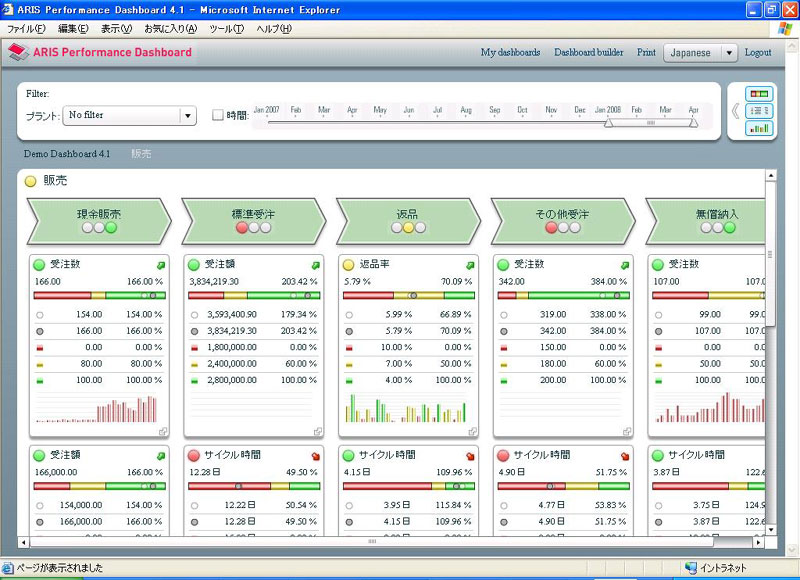800x580 pixels.
Task: Click red status light on 標準受注 サイクル時間 card
Action: tap(194, 455)
